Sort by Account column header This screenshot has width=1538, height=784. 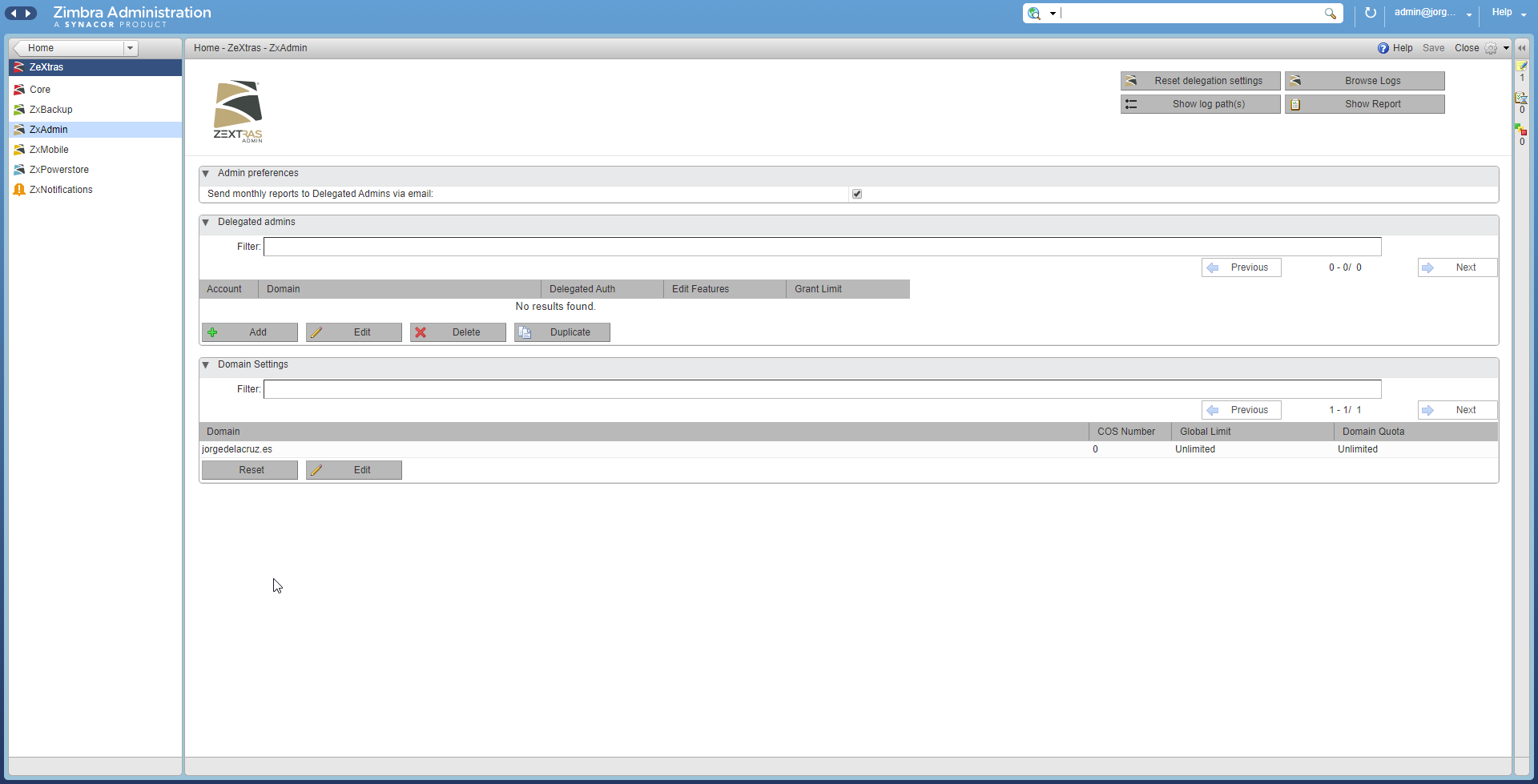pos(228,289)
